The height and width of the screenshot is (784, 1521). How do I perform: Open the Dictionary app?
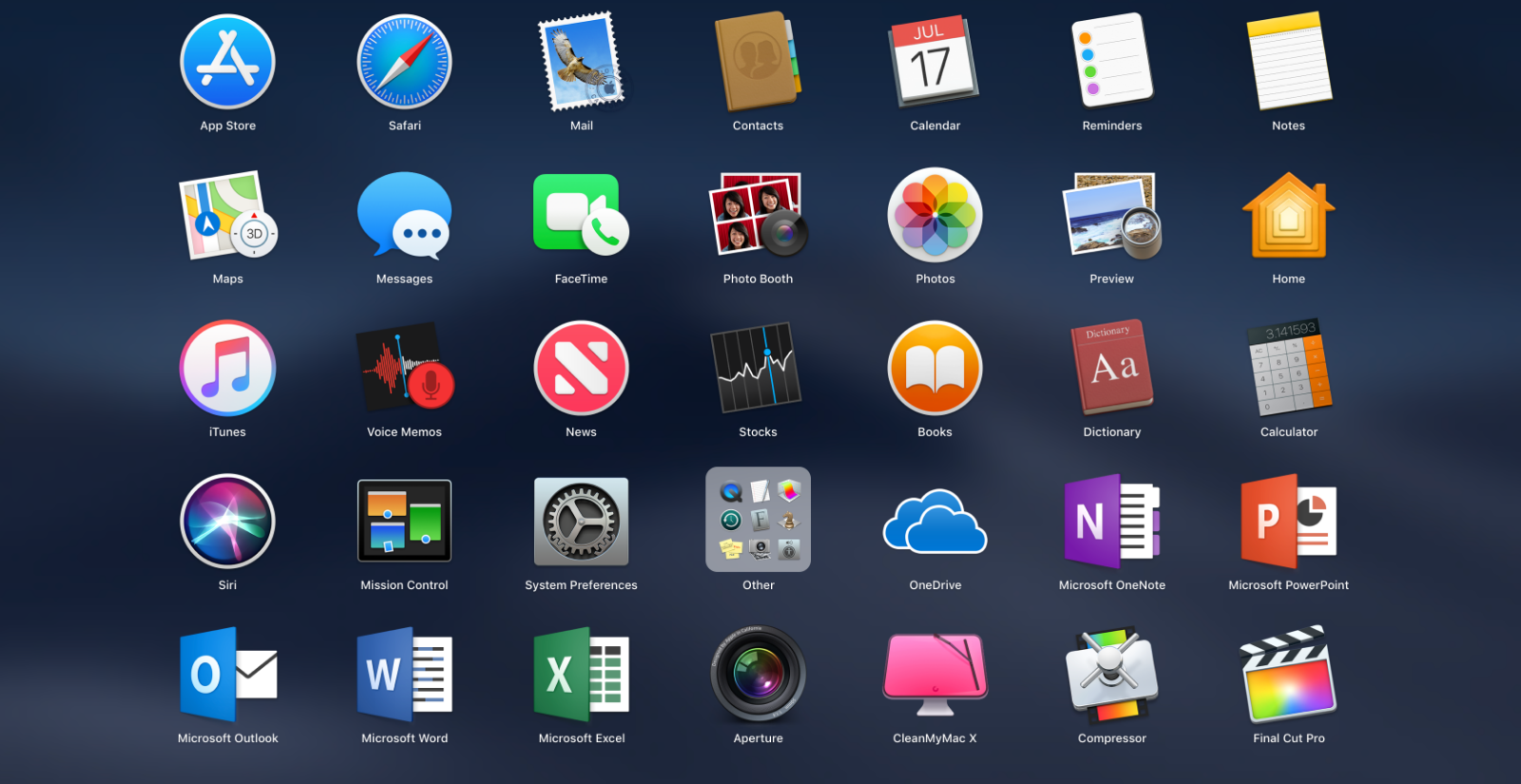click(1111, 368)
